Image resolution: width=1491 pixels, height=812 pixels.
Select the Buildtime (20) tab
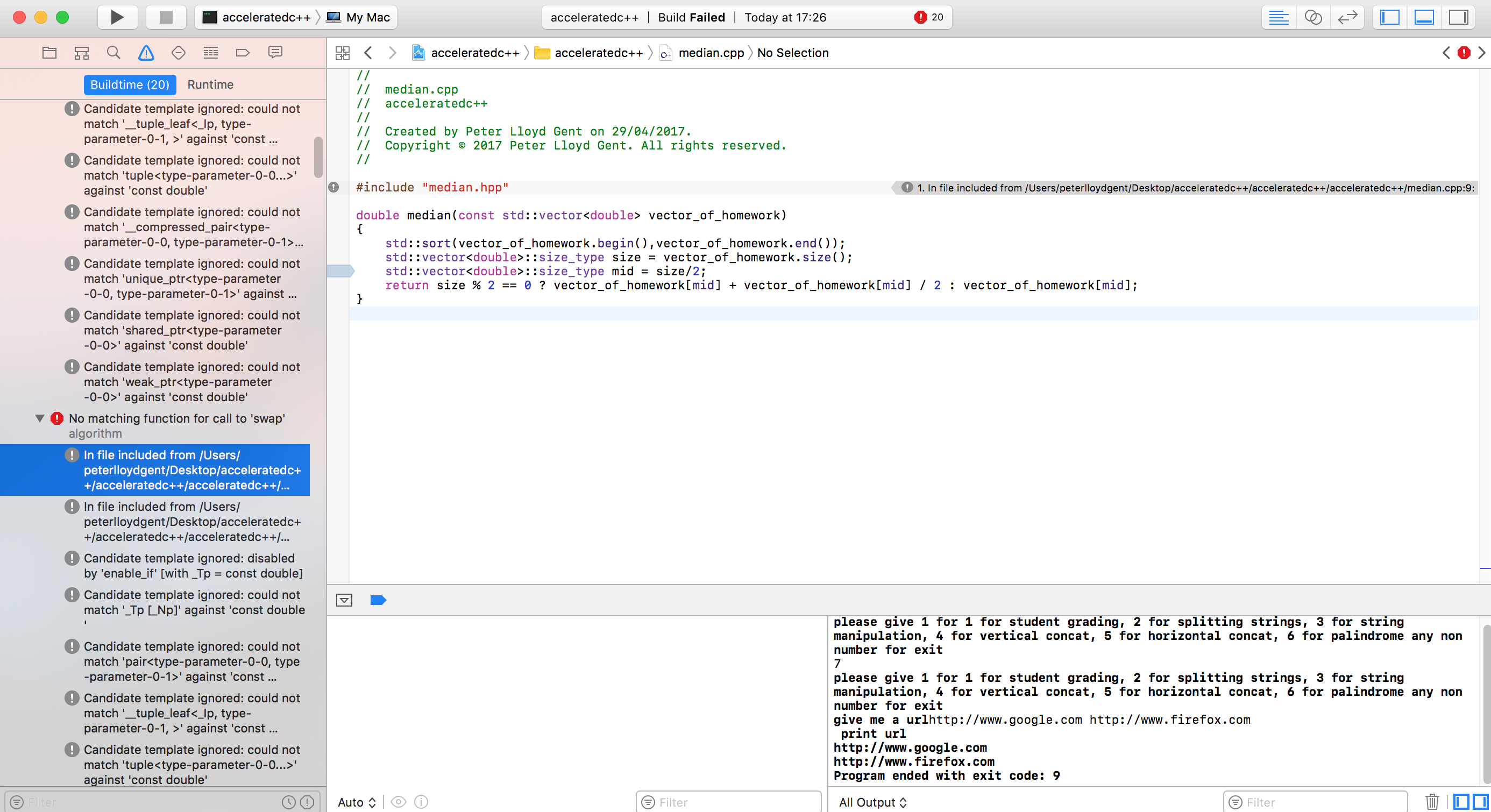[130, 84]
